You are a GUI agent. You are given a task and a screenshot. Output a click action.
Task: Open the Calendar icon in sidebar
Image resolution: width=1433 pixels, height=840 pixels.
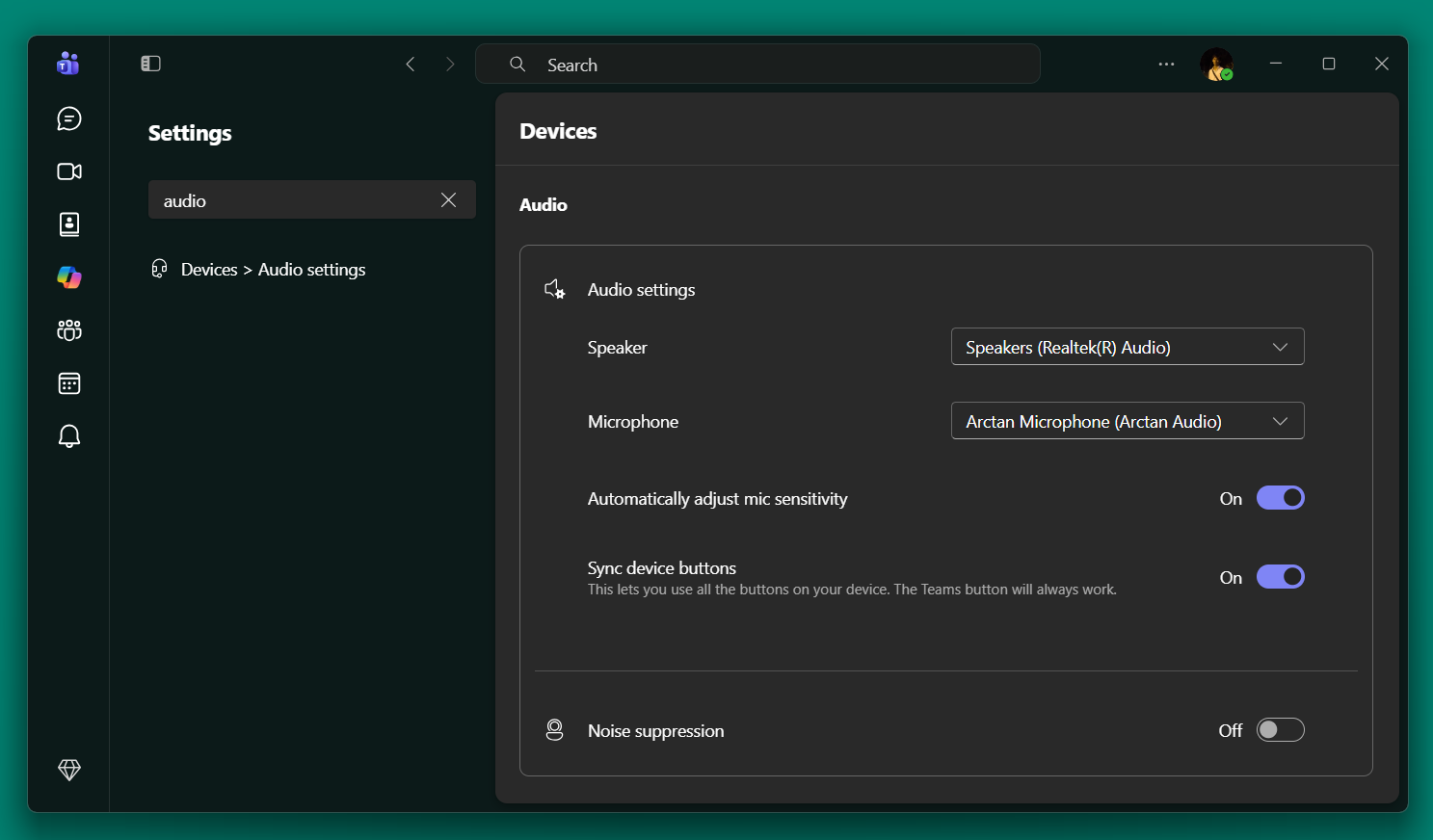(69, 383)
